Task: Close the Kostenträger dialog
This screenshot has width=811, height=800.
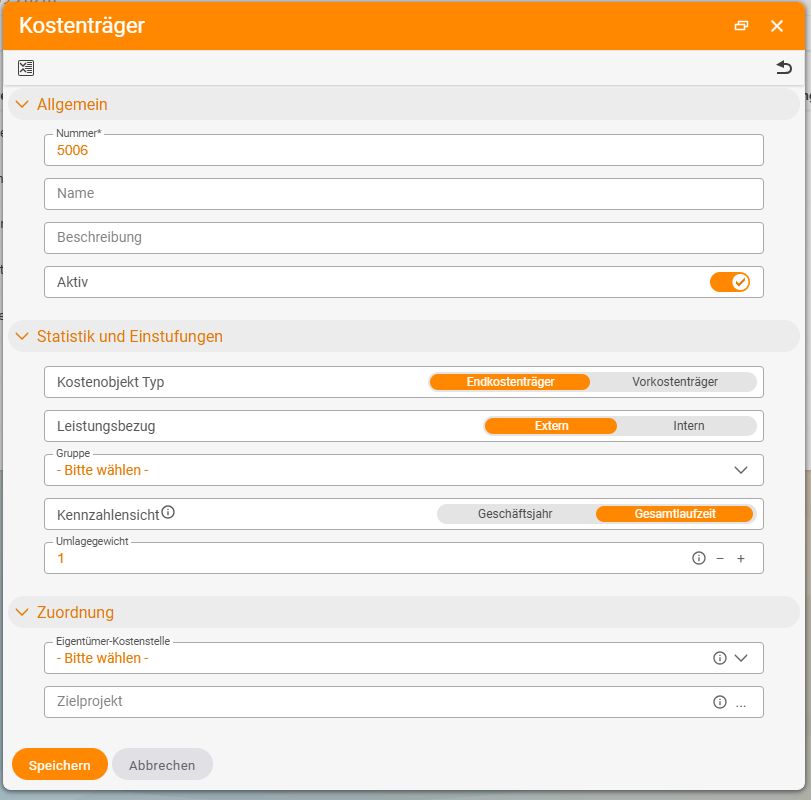Action: pos(777,26)
